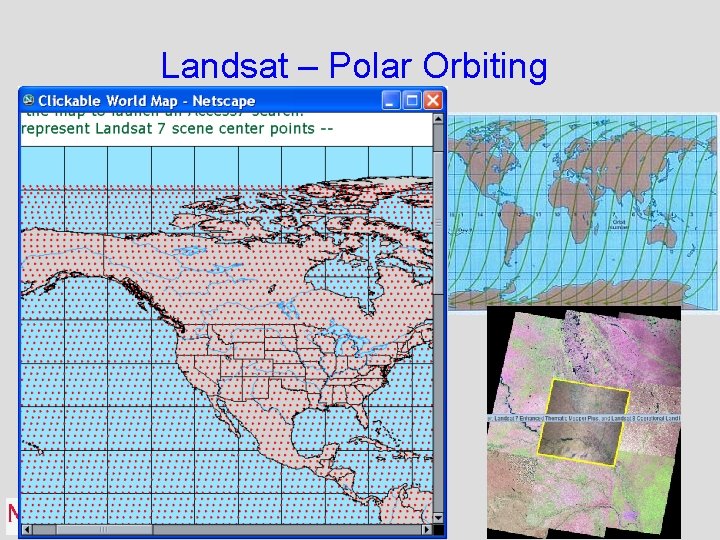The width and height of the screenshot is (720, 540).
Task: Click Australia on the orbit track map
Action: [x=664, y=235]
